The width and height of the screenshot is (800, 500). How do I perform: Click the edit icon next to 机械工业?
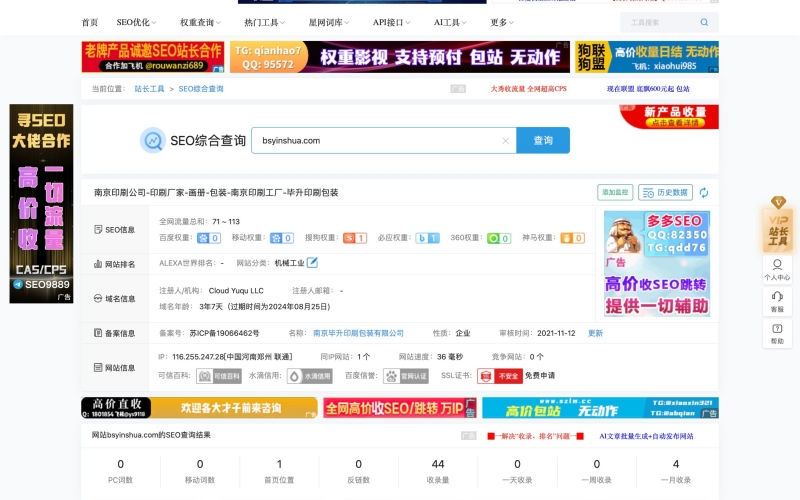[x=312, y=263]
